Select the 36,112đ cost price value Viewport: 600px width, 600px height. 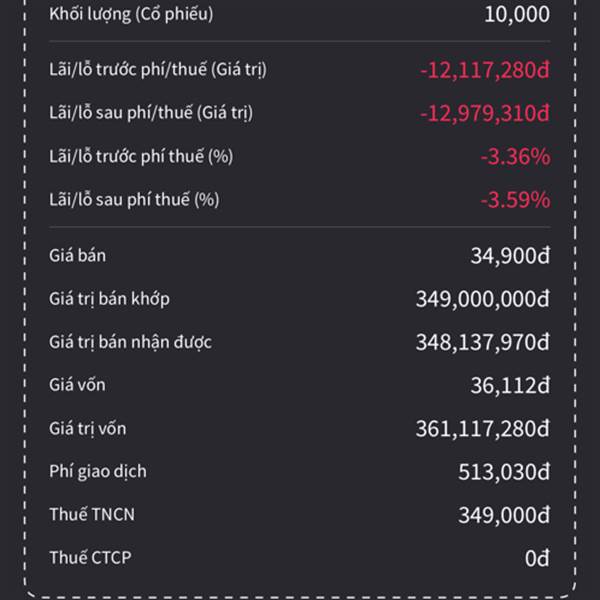point(510,385)
